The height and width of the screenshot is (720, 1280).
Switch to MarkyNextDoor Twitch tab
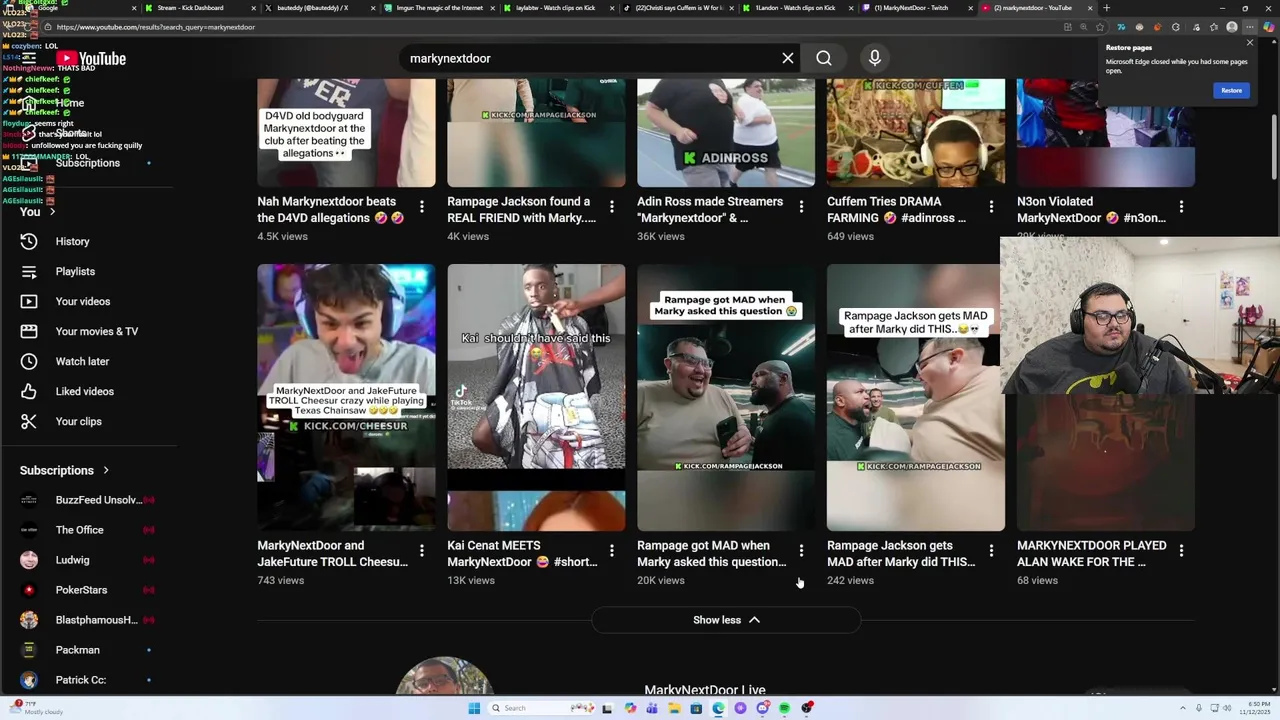915,8
